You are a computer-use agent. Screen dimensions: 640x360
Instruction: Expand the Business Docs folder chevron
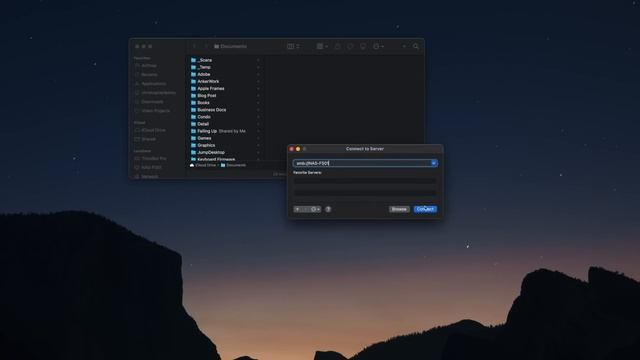[258, 110]
